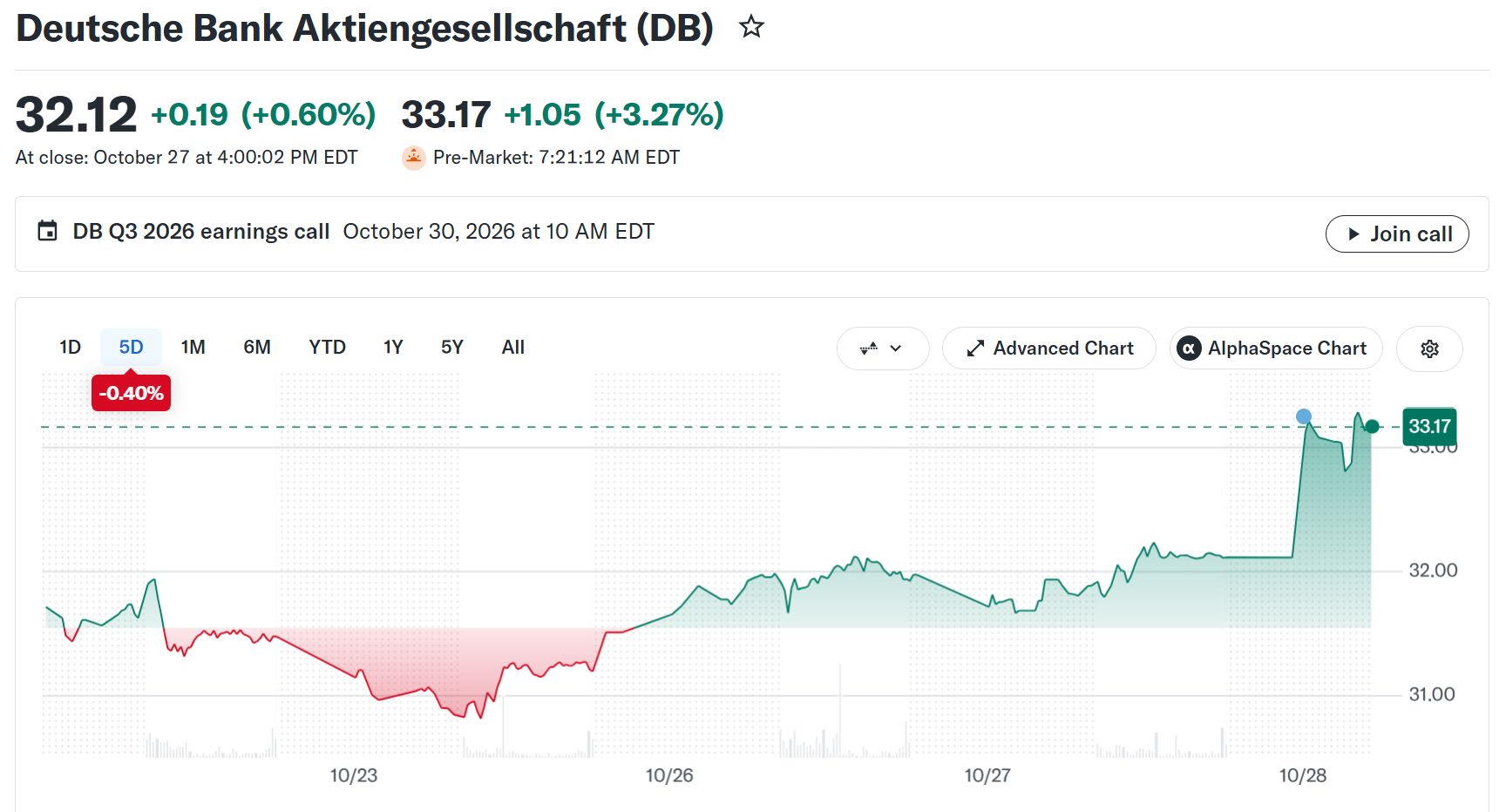Open the AlphaSpace Chart
1506x812 pixels.
pos(1276,348)
